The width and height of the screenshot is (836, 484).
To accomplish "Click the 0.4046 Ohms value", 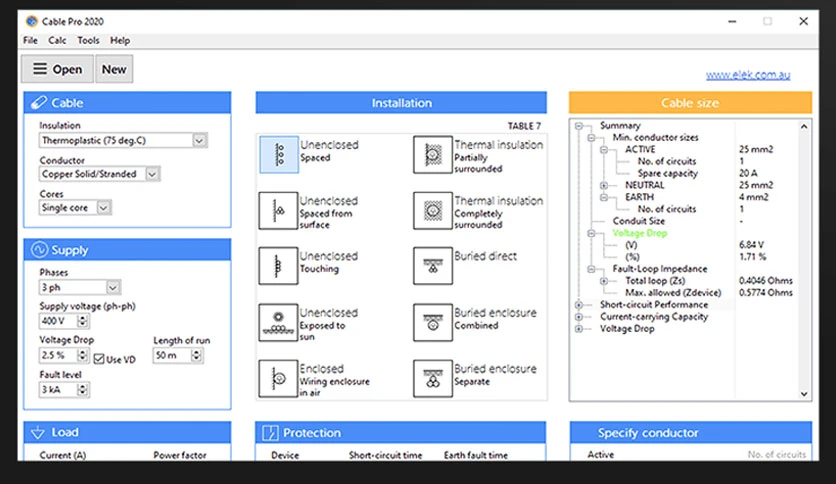I will 766,280.
